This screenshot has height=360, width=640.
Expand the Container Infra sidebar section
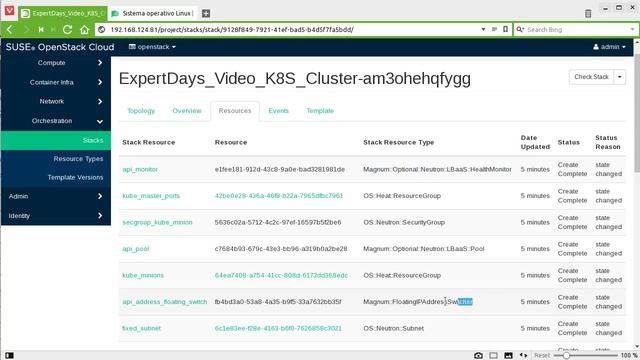(x=56, y=82)
